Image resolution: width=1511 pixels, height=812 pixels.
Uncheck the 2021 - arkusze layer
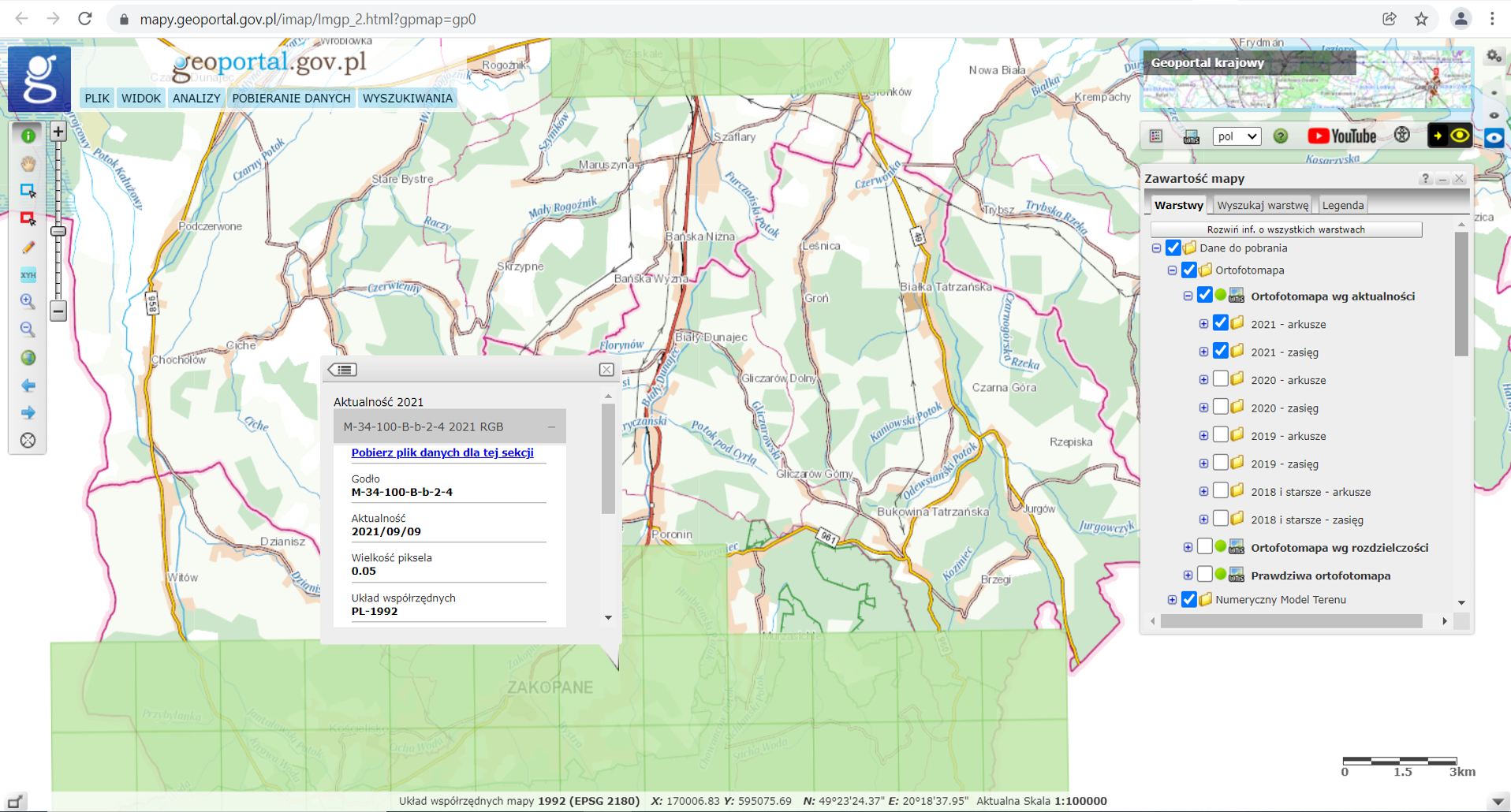click(x=1220, y=323)
